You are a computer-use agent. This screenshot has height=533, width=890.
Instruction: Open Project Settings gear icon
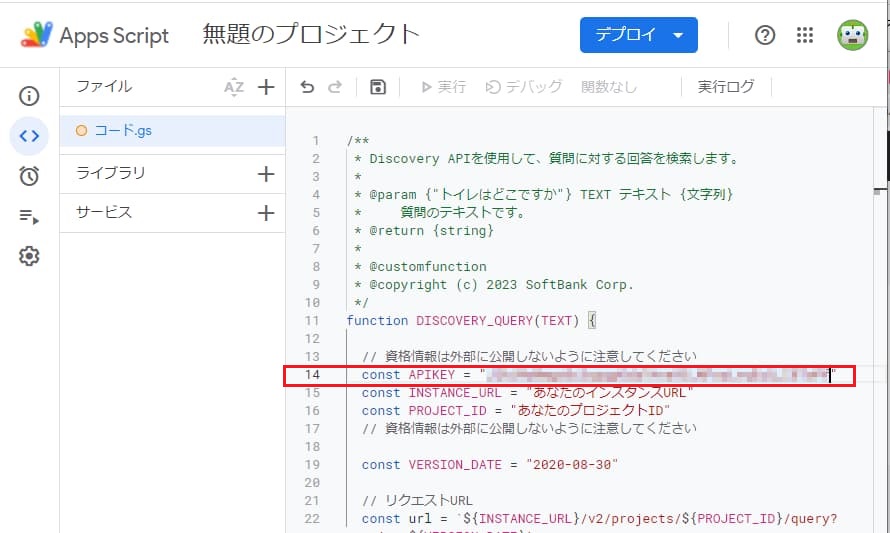pos(29,257)
